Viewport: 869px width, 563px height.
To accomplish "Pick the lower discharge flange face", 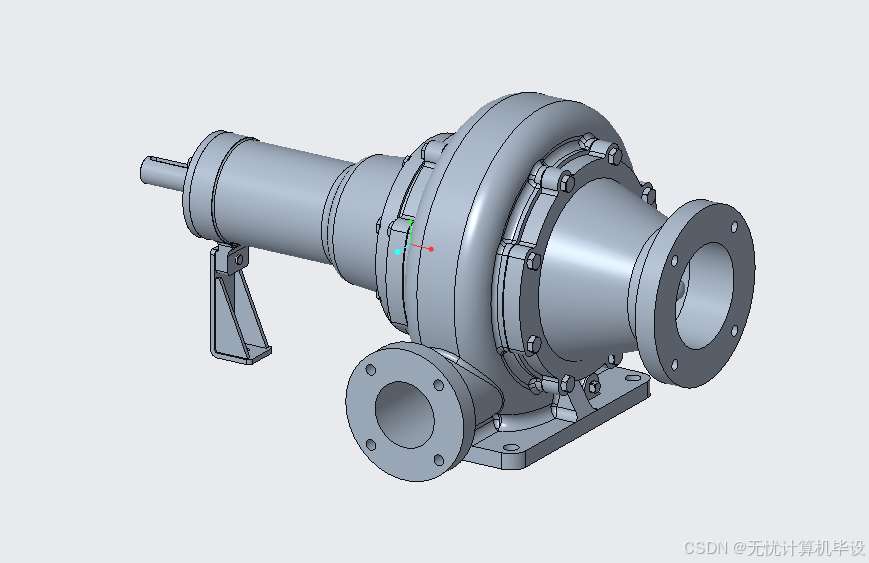I will click(405, 413).
